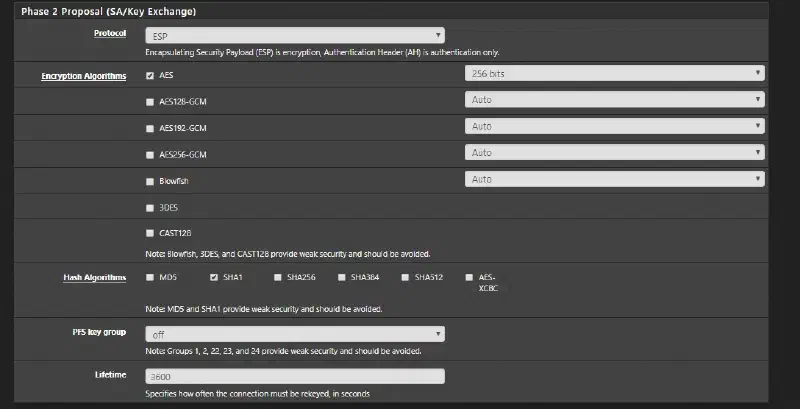The height and width of the screenshot is (409, 800).
Task: Tick the AES256-GCM checkbox
Action: tap(150, 155)
